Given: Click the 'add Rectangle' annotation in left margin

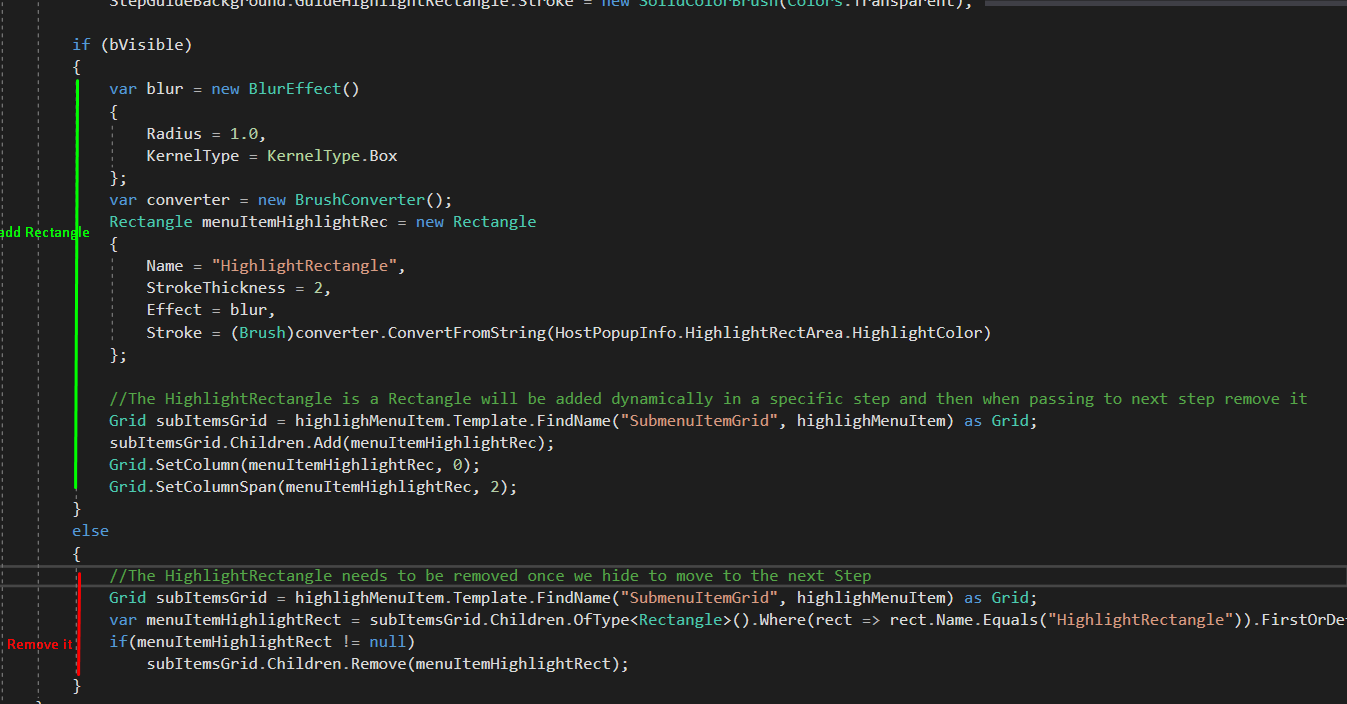Looking at the screenshot, I should tap(45, 232).
